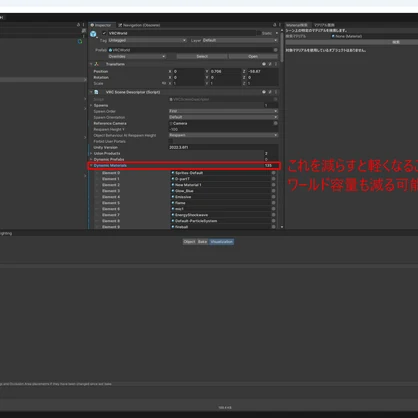Switch to the マテリアル置換 tab
The width and height of the screenshot is (418, 418).
(x=324, y=25)
